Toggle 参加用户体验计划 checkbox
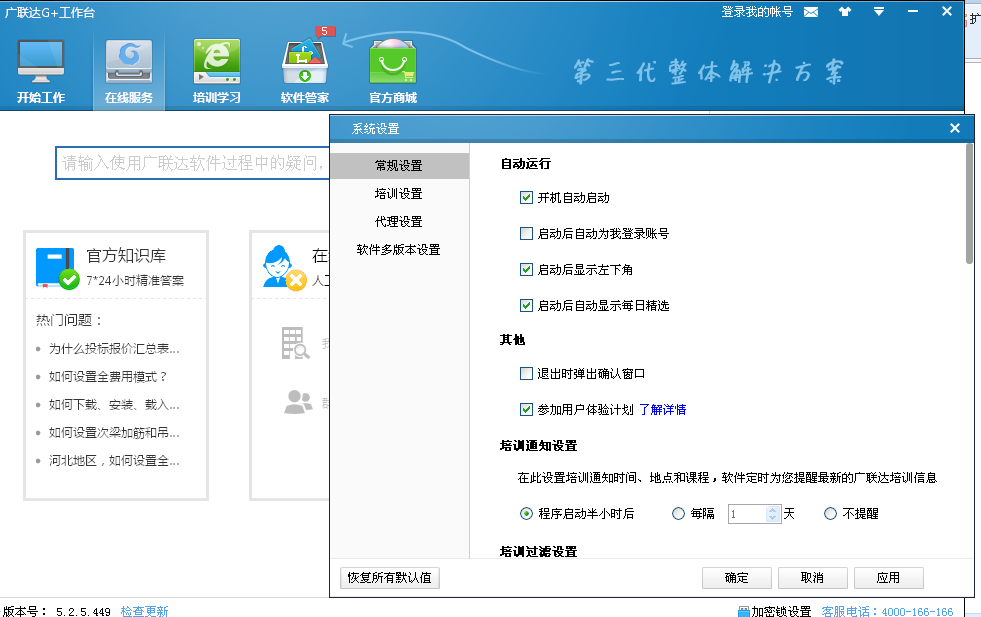The height and width of the screenshot is (617, 981). click(526, 409)
